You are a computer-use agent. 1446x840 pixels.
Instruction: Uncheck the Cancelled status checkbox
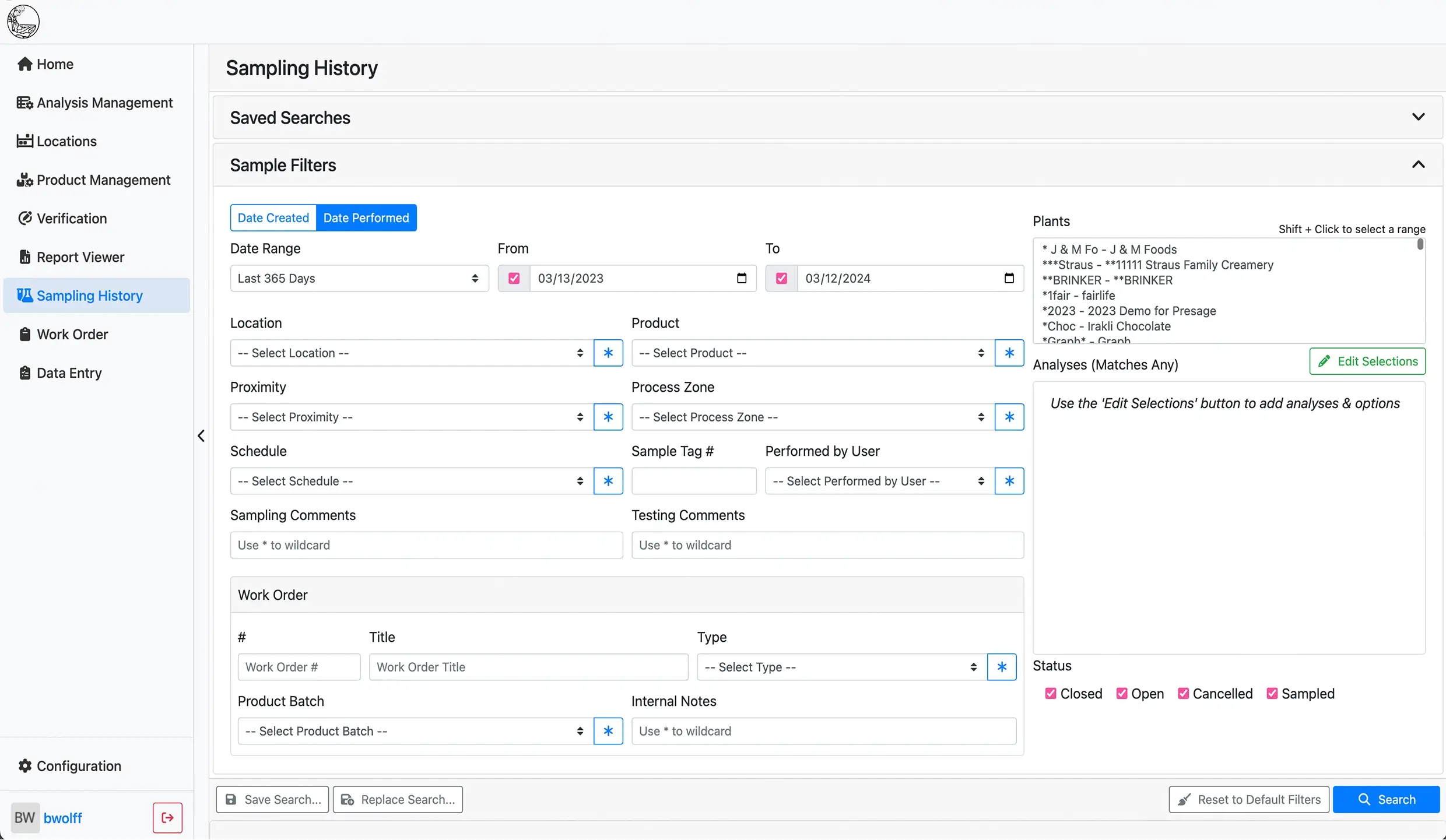coord(1183,694)
